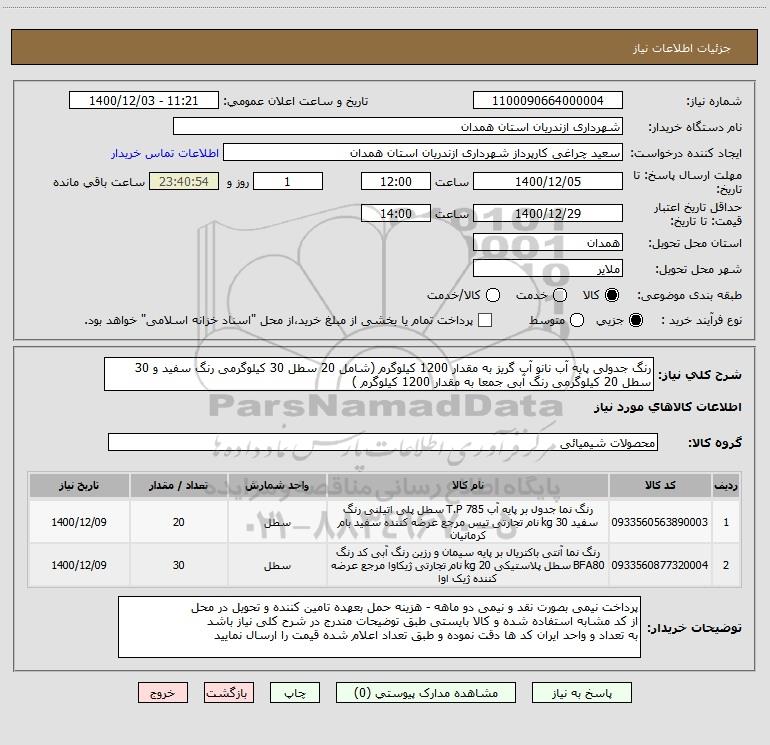Click the requester field سعید چراغی
770x745 pixels.
(x=423, y=153)
